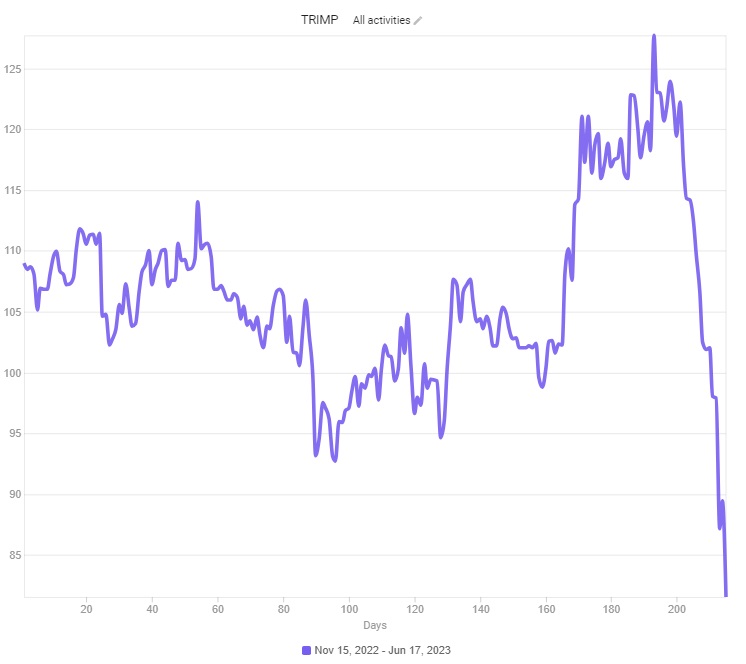Click the 100 value on the y-axis
The width and height of the screenshot is (746, 664).
click(x=12, y=373)
